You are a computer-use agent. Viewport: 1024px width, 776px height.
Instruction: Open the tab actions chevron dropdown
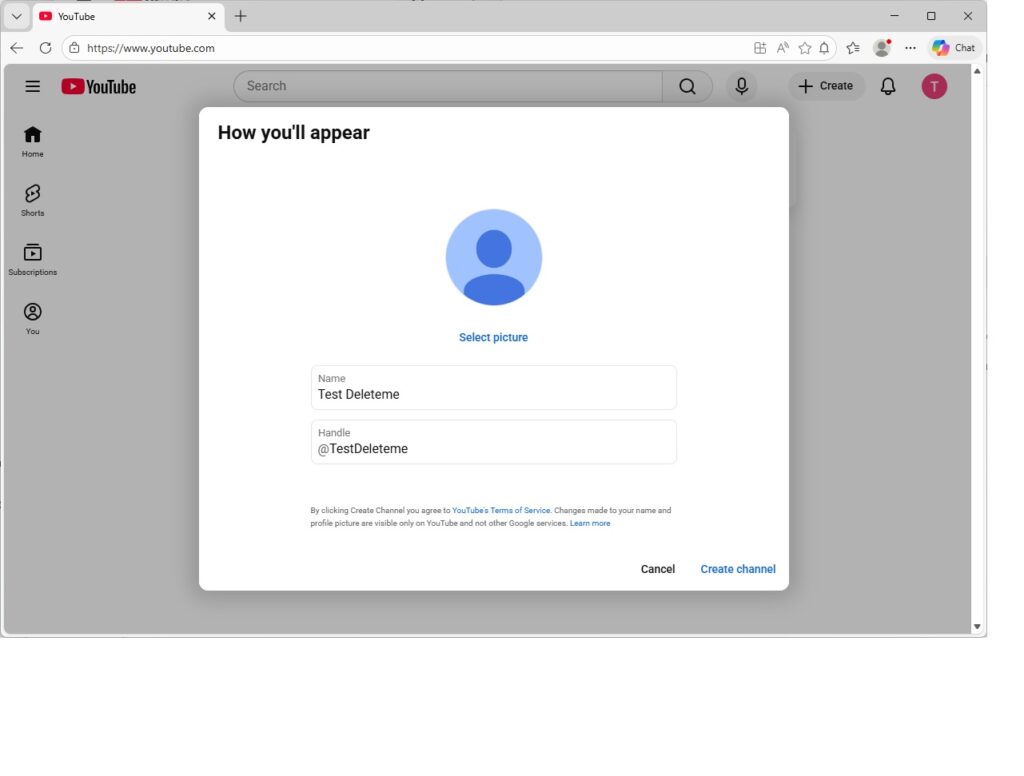coord(15,16)
